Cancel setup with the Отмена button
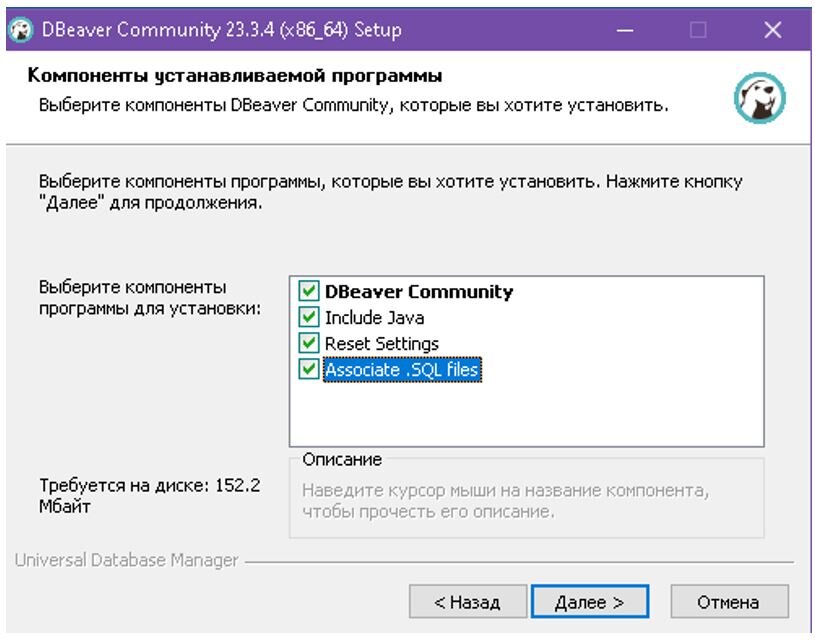 click(x=729, y=602)
